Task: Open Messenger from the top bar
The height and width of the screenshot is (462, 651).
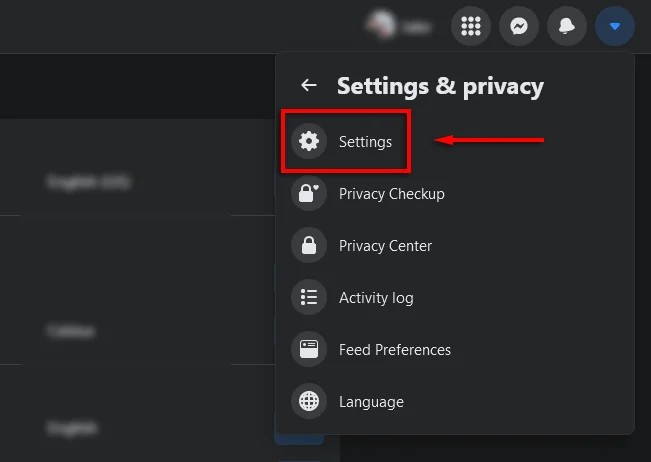Action: click(x=519, y=27)
